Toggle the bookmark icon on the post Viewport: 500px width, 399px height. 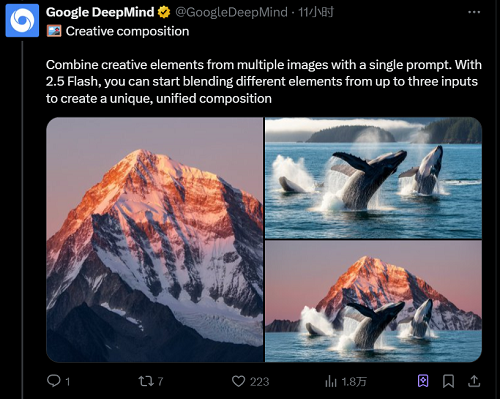448,381
